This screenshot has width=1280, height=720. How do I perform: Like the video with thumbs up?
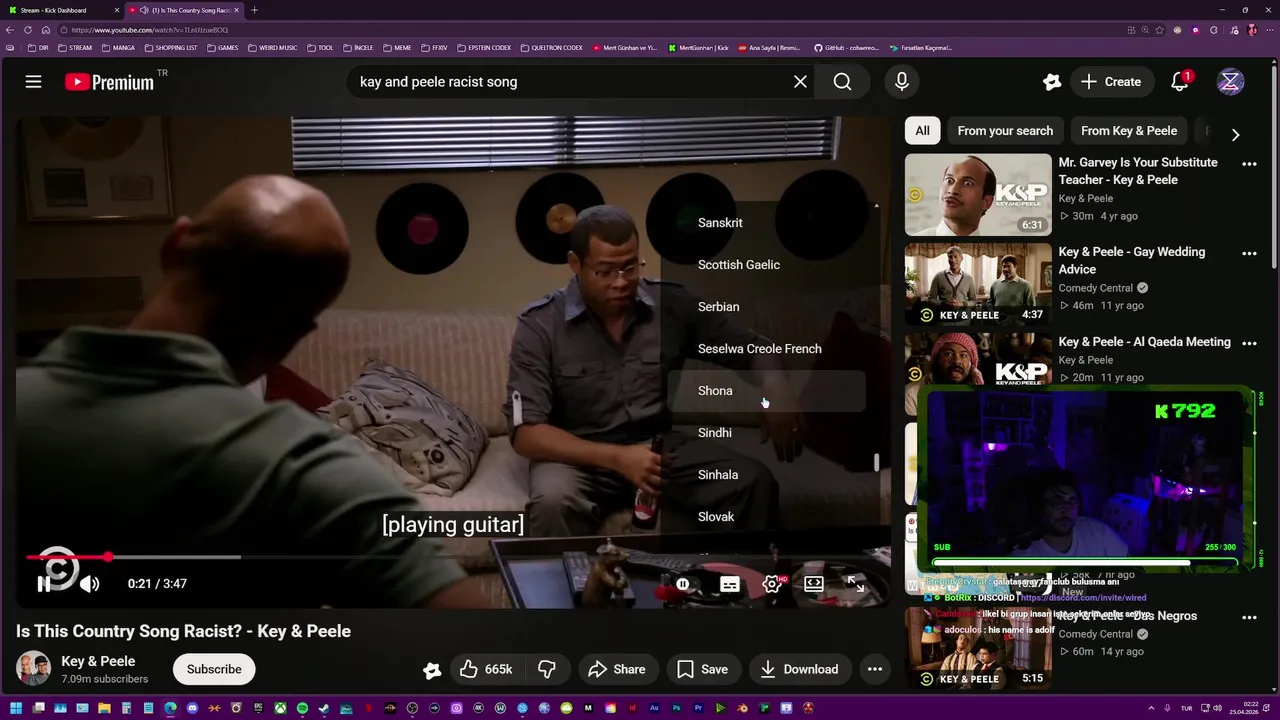coord(486,669)
